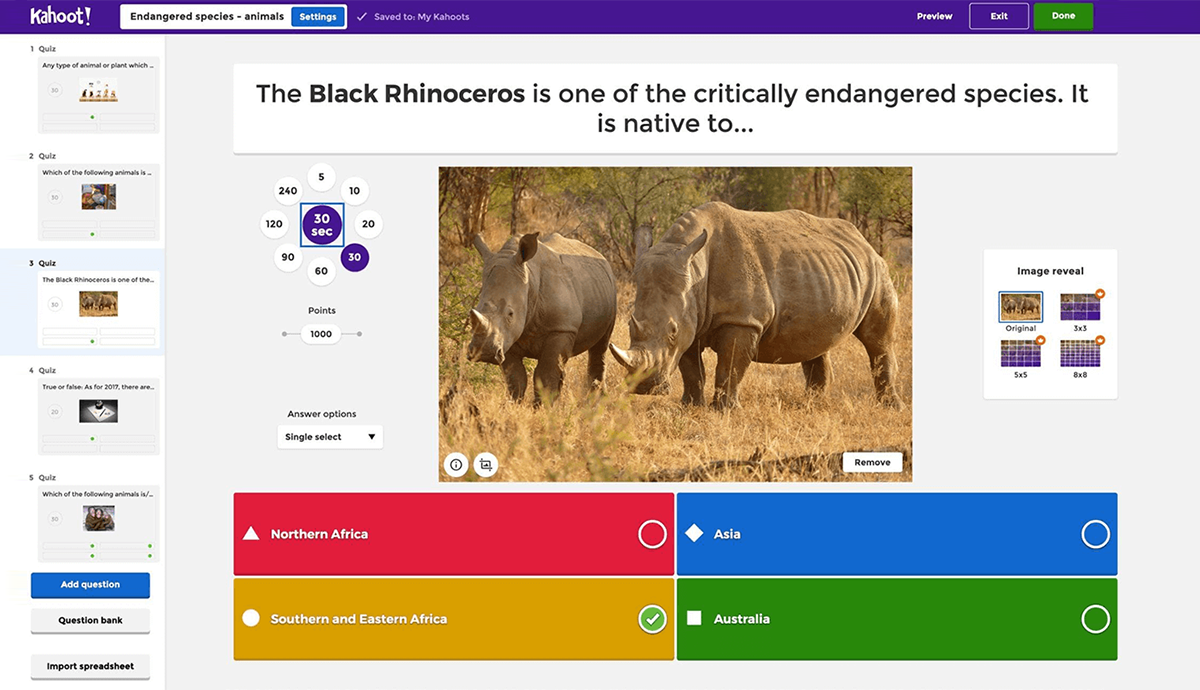Click the Points slider at 1000

(x=321, y=334)
